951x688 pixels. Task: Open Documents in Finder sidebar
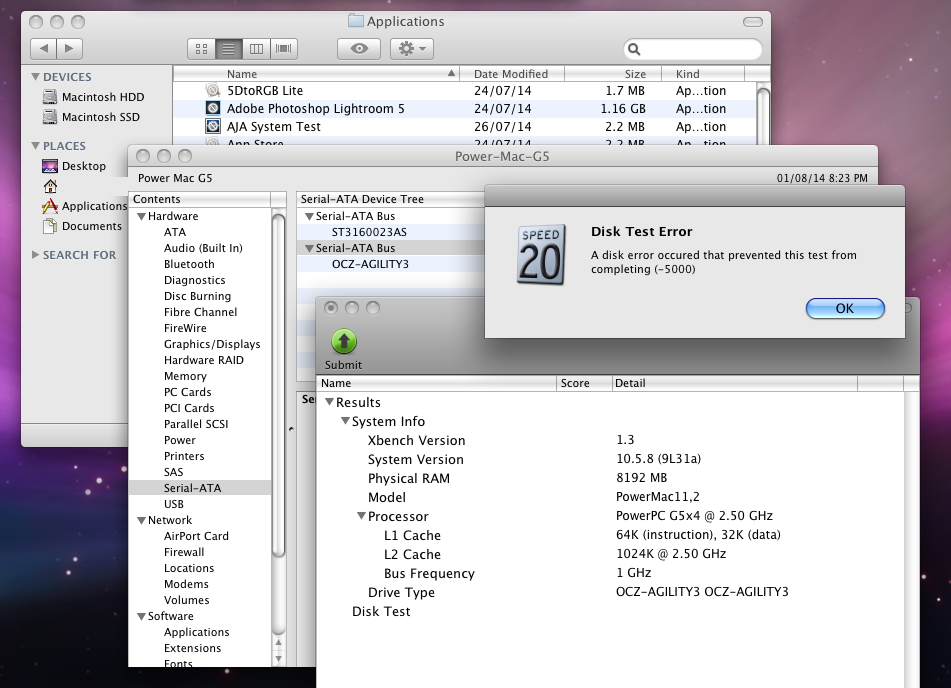82,226
